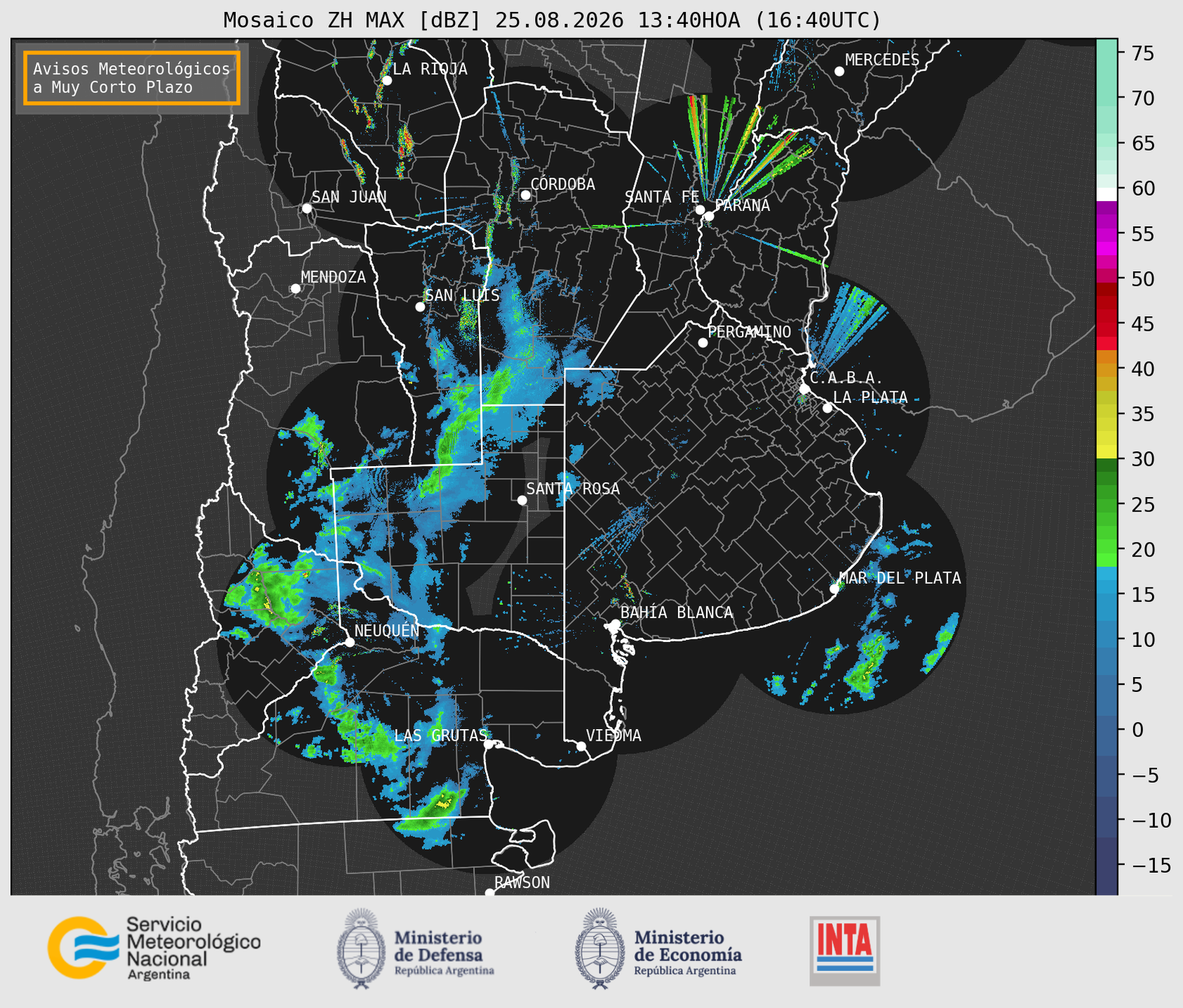Click the strong echo near Neuquén west
This screenshot has height=1008, width=1183.
266,596
